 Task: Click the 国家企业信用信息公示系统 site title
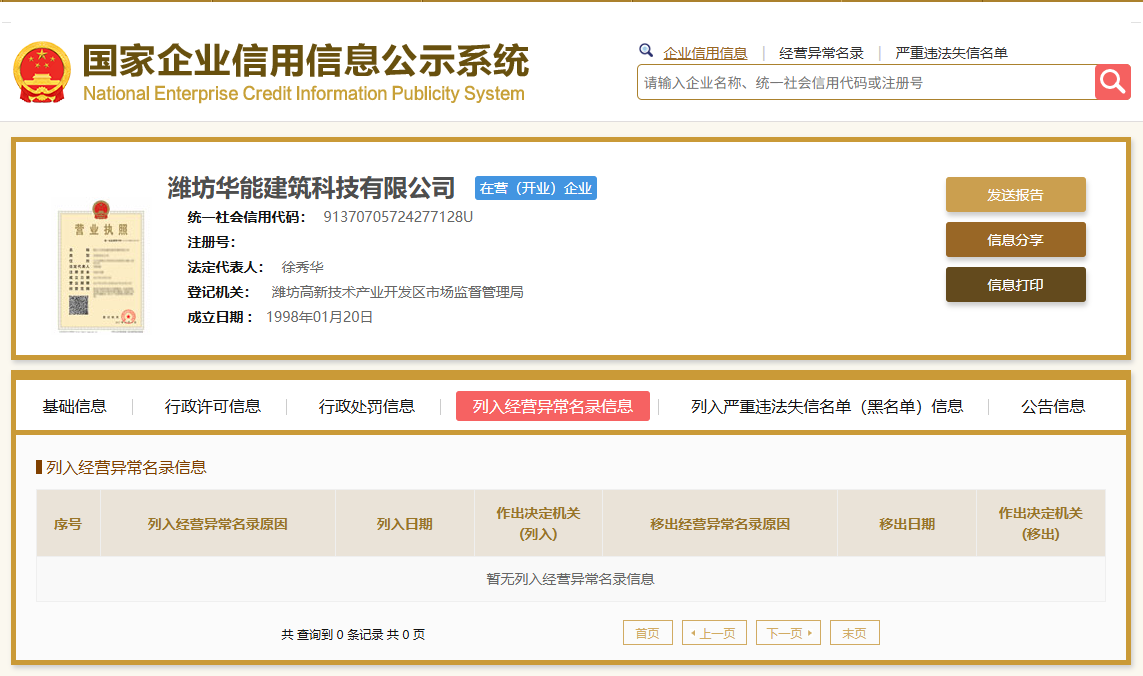pyautogui.click(x=305, y=60)
